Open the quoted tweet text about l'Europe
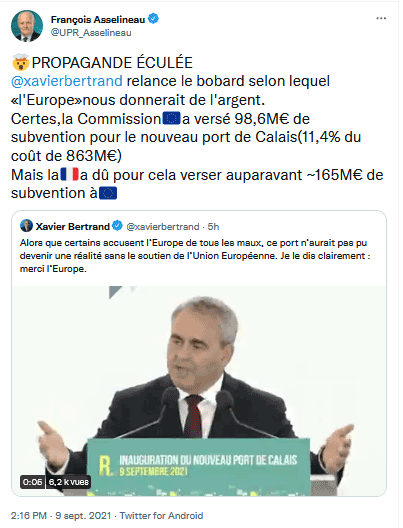 tap(195, 256)
